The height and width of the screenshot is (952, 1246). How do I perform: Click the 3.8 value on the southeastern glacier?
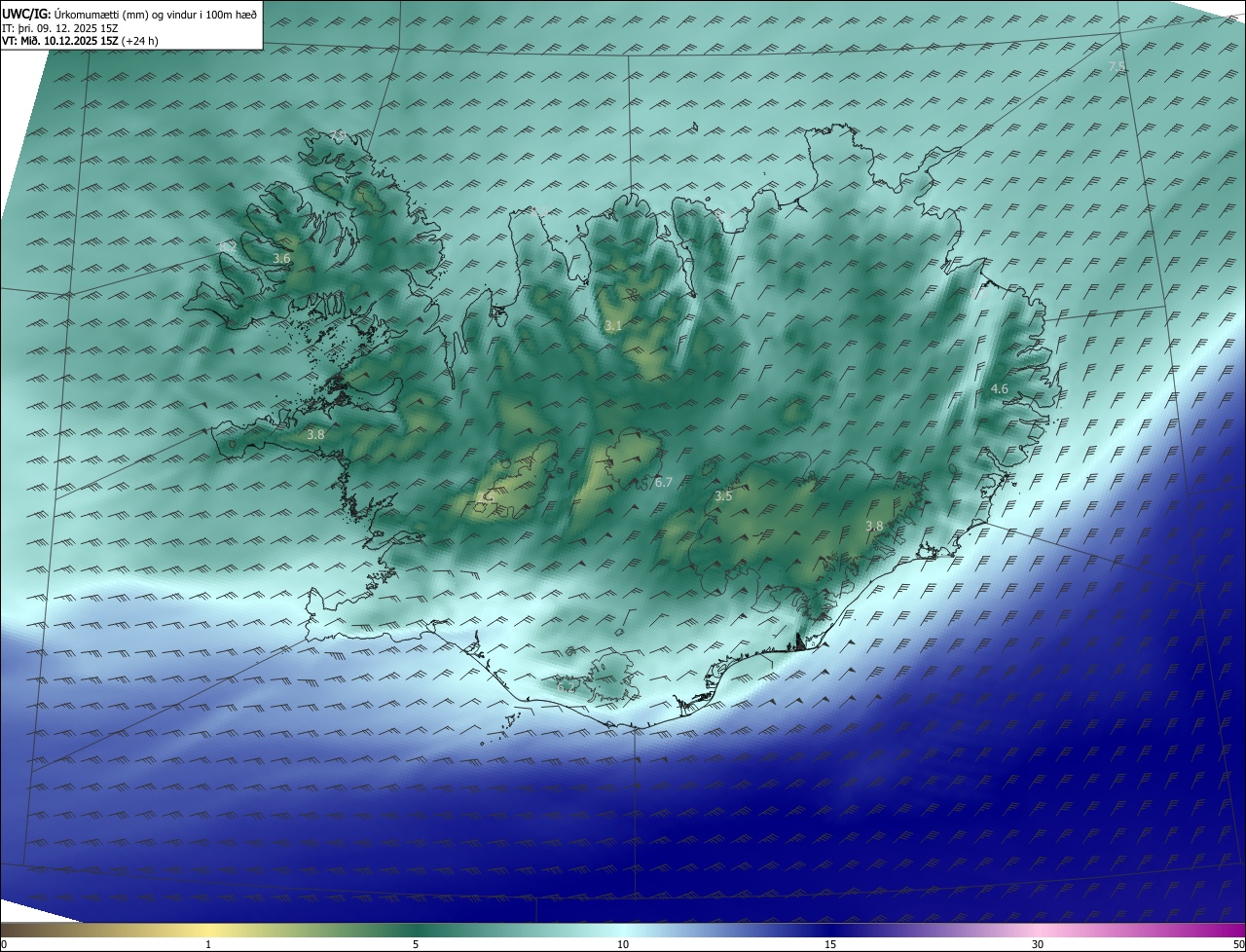[874, 527]
